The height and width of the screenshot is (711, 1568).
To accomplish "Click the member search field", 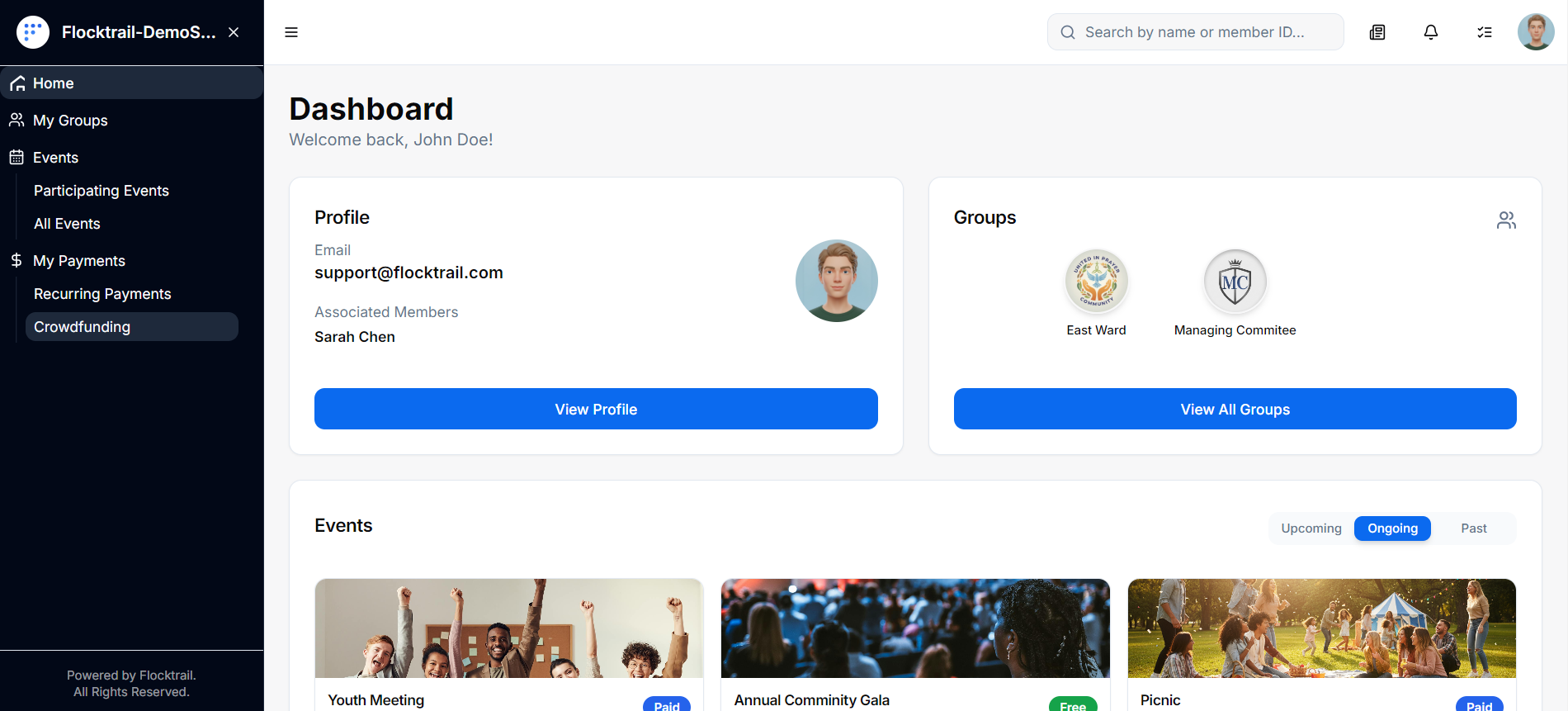I will click(x=1194, y=31).
